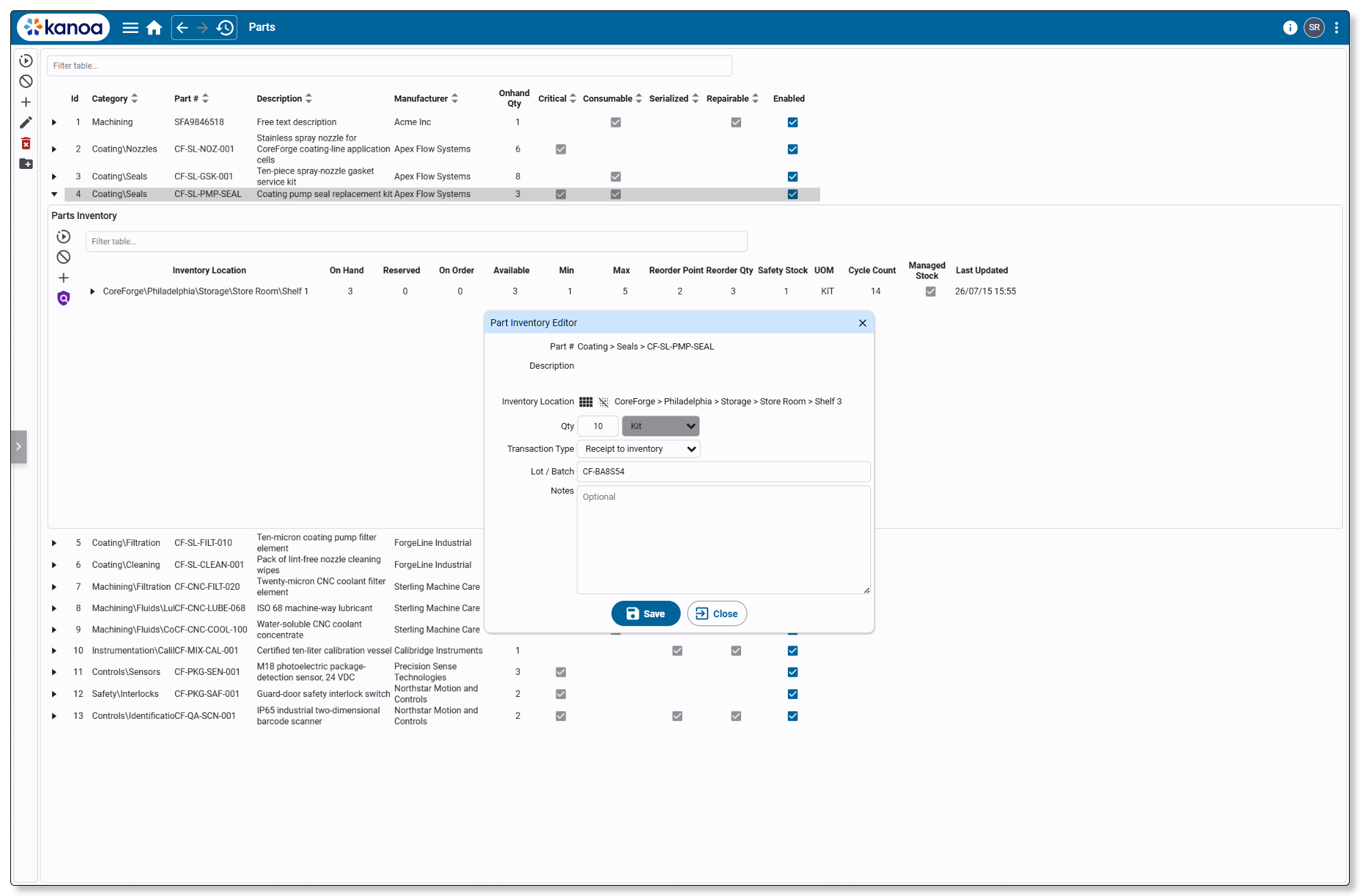Open the vertical three-dot options menu

(1336, 27)
